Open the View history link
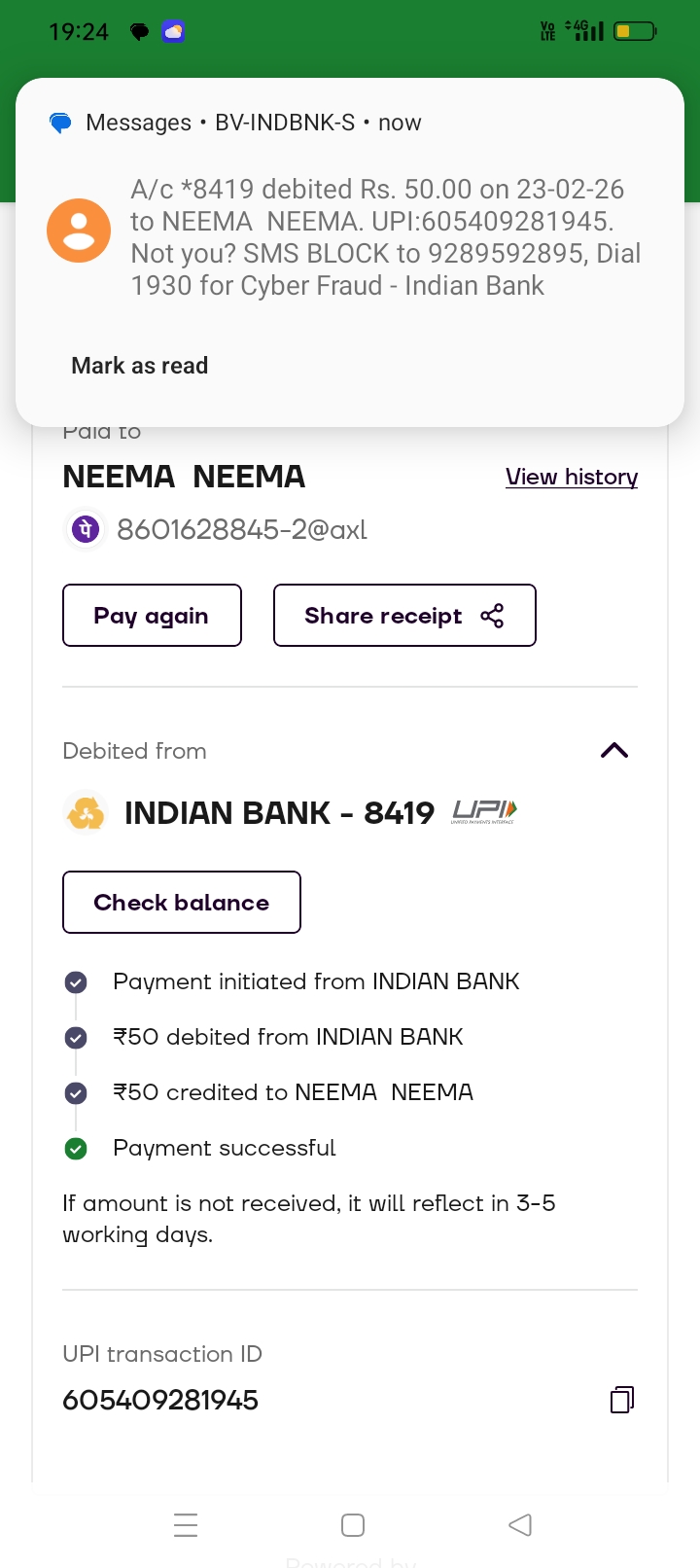Screen dimensions: 700x1568 point(572,477)
